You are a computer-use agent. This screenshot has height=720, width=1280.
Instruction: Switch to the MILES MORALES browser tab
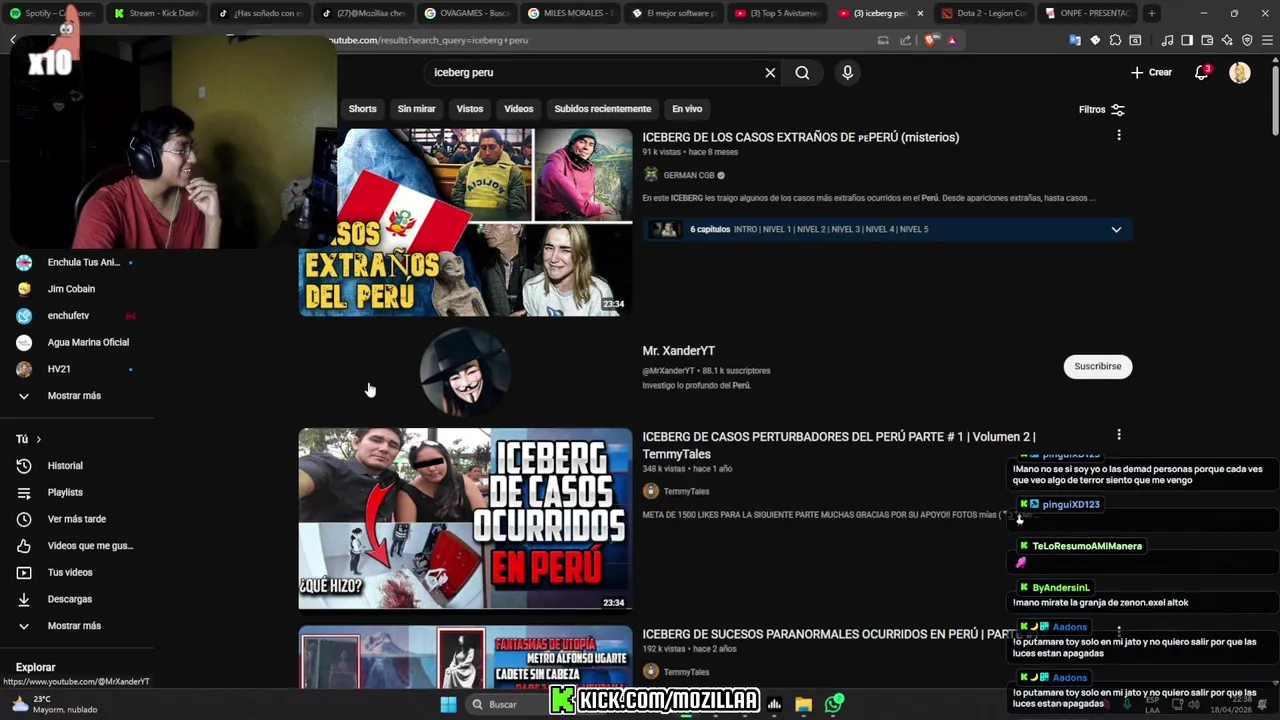(571, 13)
